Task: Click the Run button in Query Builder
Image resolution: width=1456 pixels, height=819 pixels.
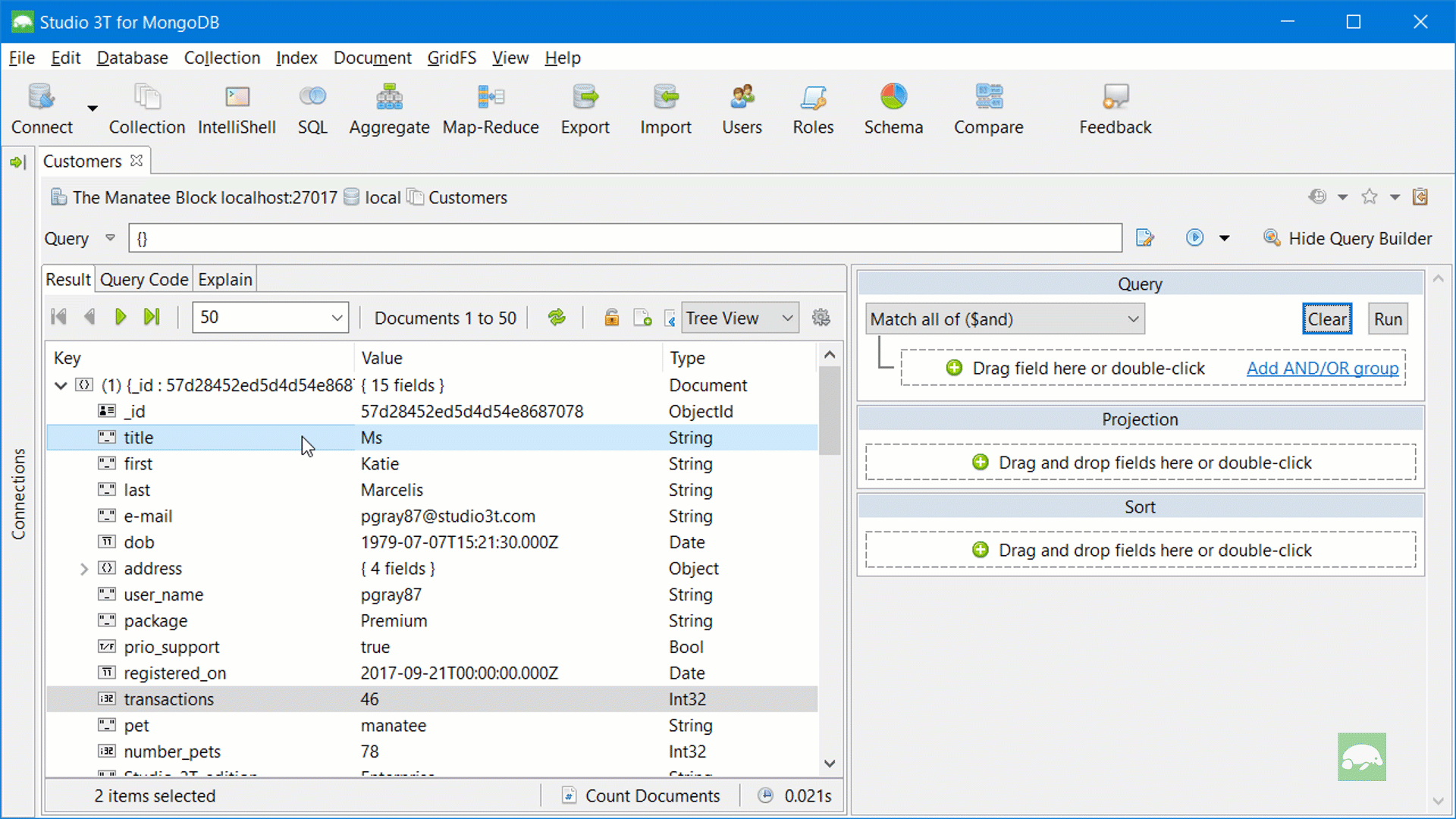Action: point(1388,319)
